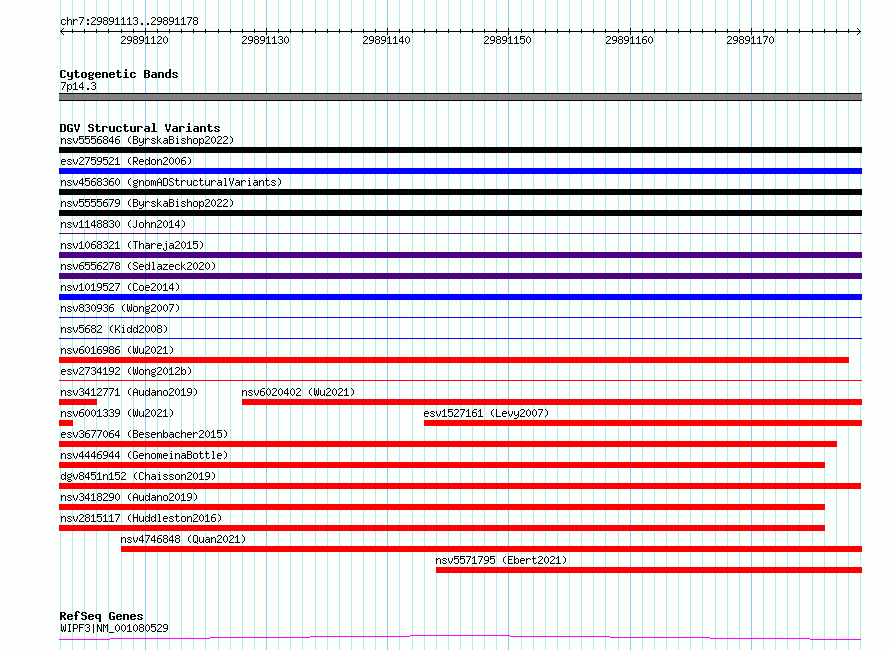The width and height of the screenshot is (890, 650).
Task: Click ruler position 29891160
Action: [x=629, y=40]
